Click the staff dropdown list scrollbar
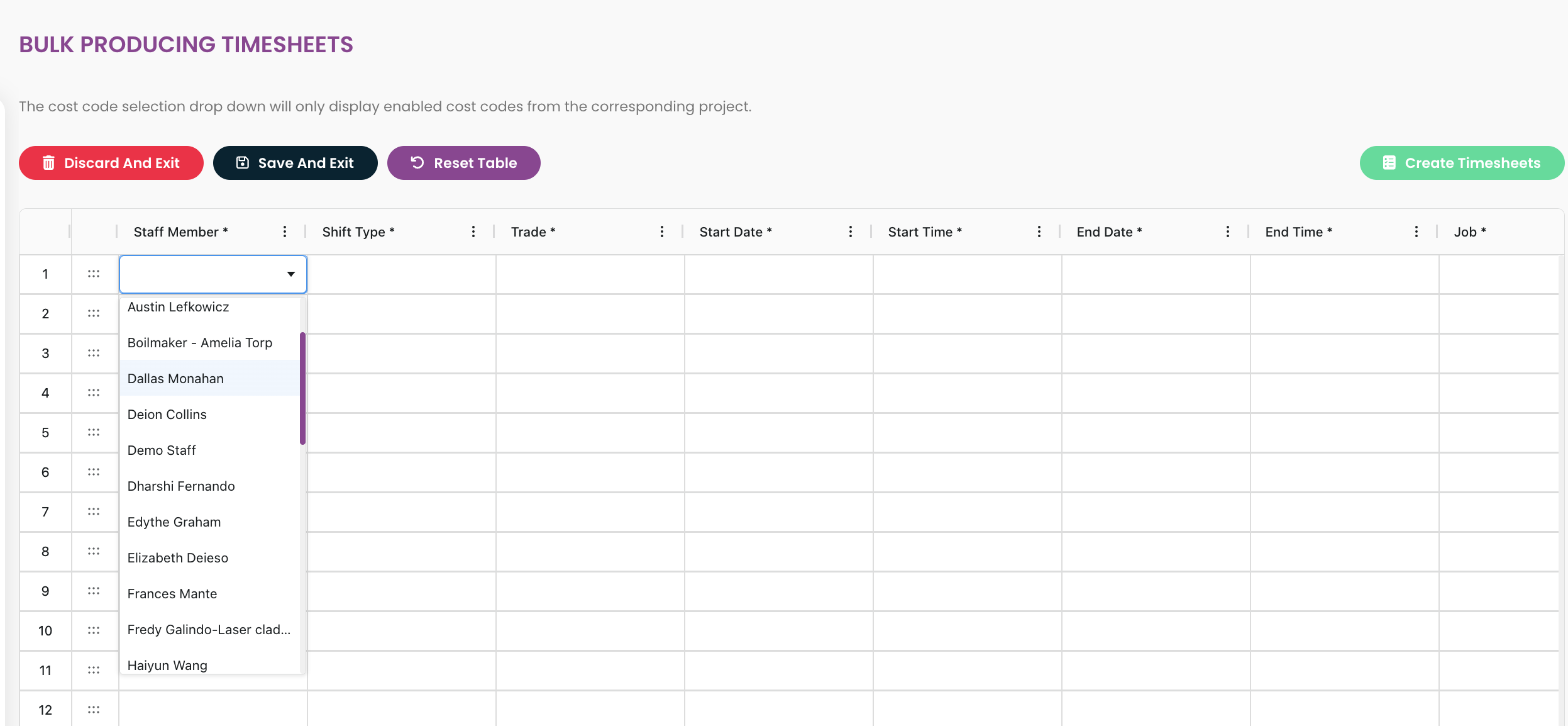The height and width of the screenshot is (726, 1568). click(303, 388)
